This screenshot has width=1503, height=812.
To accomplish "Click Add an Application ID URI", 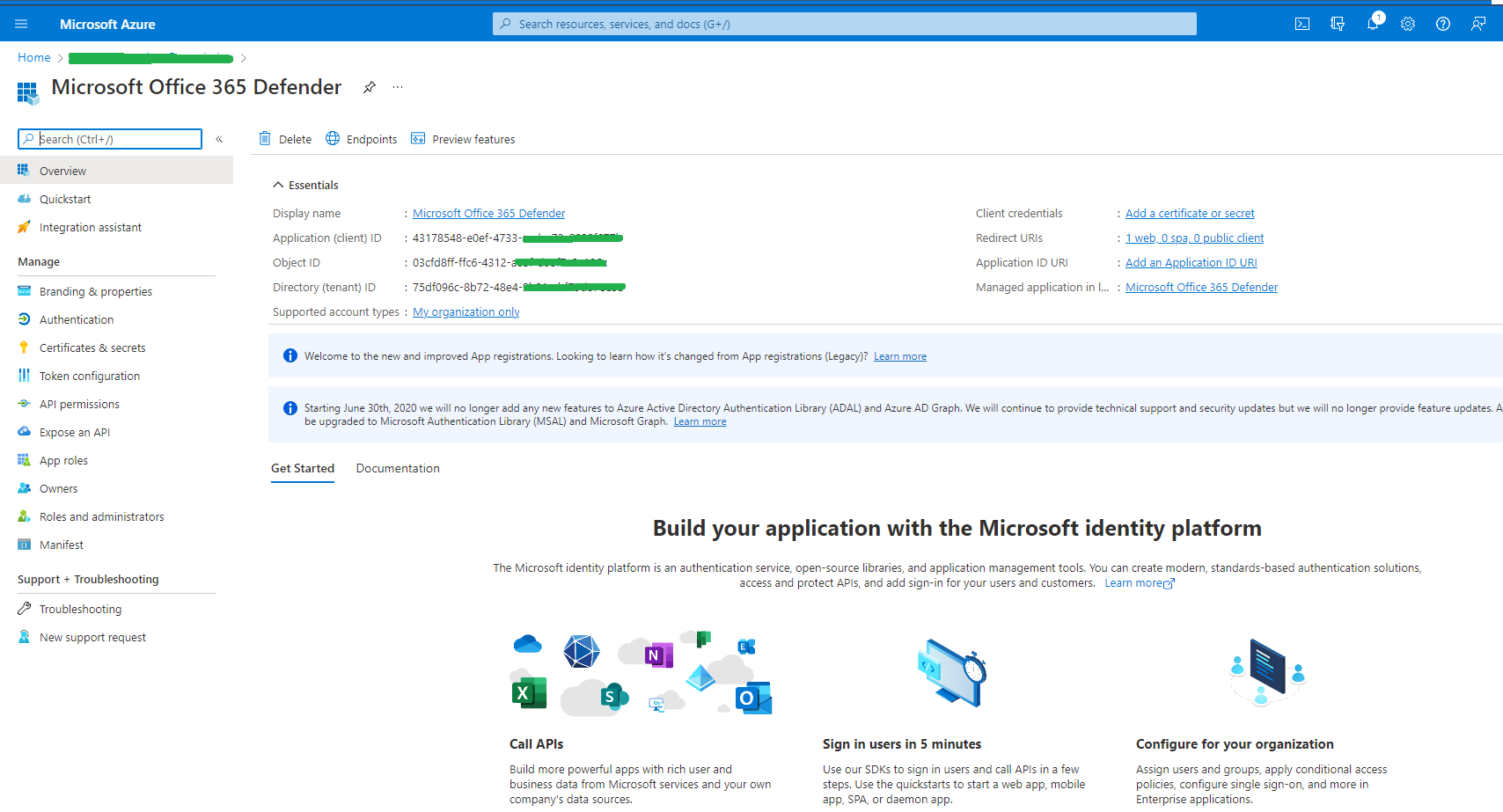I will tap(1191, 262).
